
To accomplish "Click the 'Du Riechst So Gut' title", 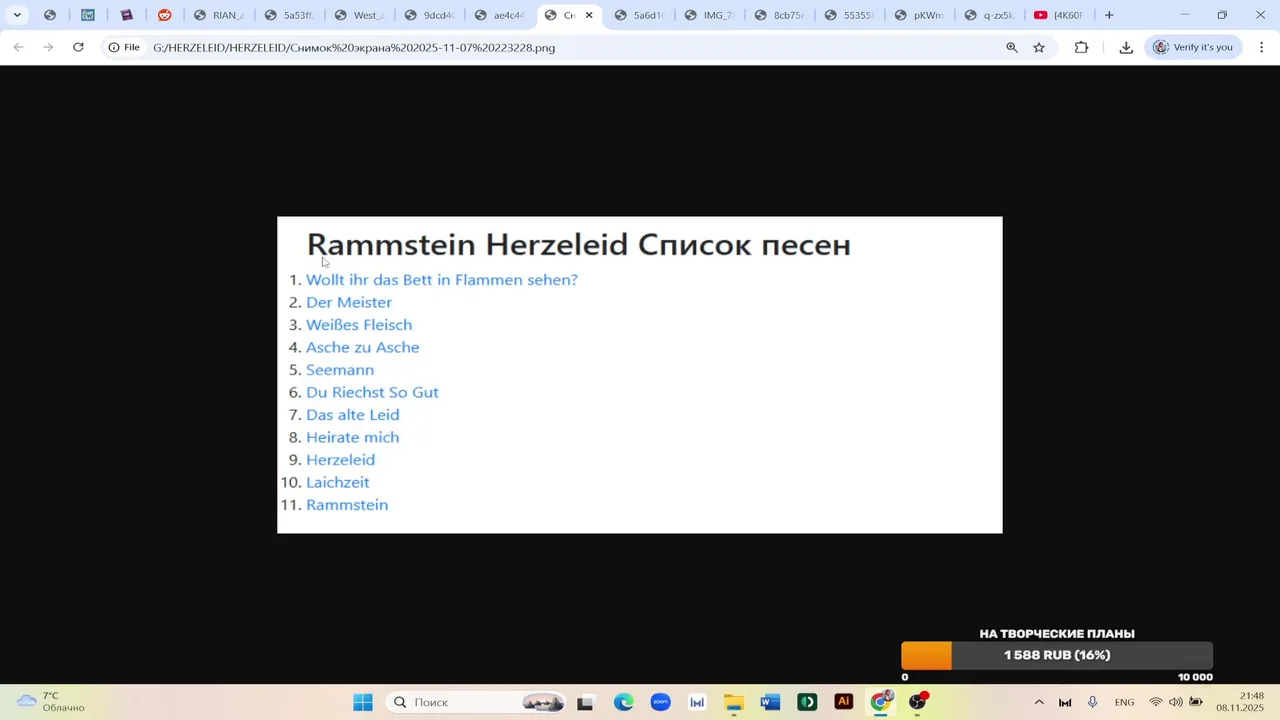I will pyautogui.click(x=372, y=392).
